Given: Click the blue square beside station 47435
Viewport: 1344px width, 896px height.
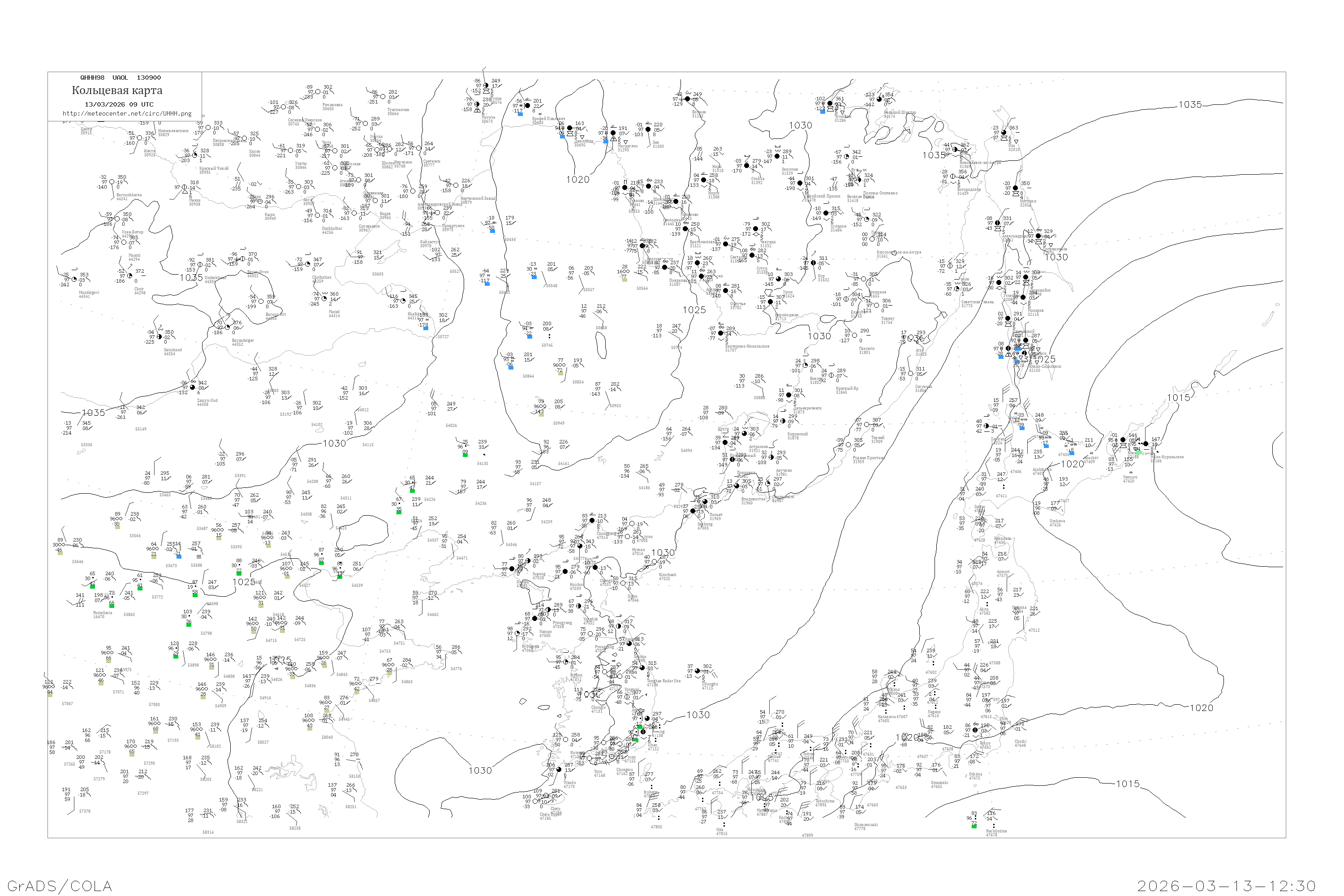Looking at the screenshot, I should click(1072, 454).
